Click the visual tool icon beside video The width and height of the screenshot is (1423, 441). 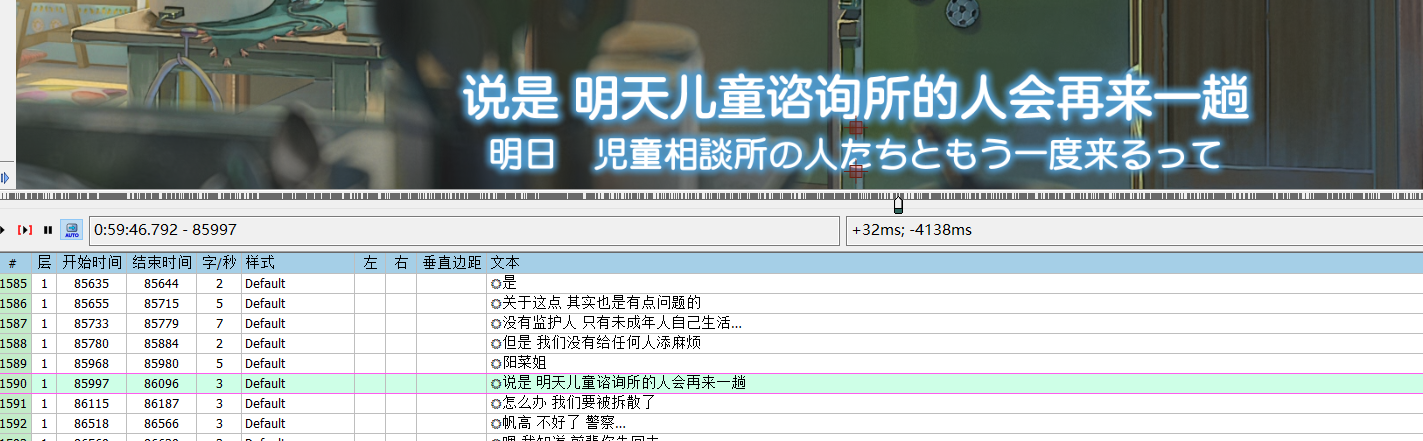coord(5,178)
